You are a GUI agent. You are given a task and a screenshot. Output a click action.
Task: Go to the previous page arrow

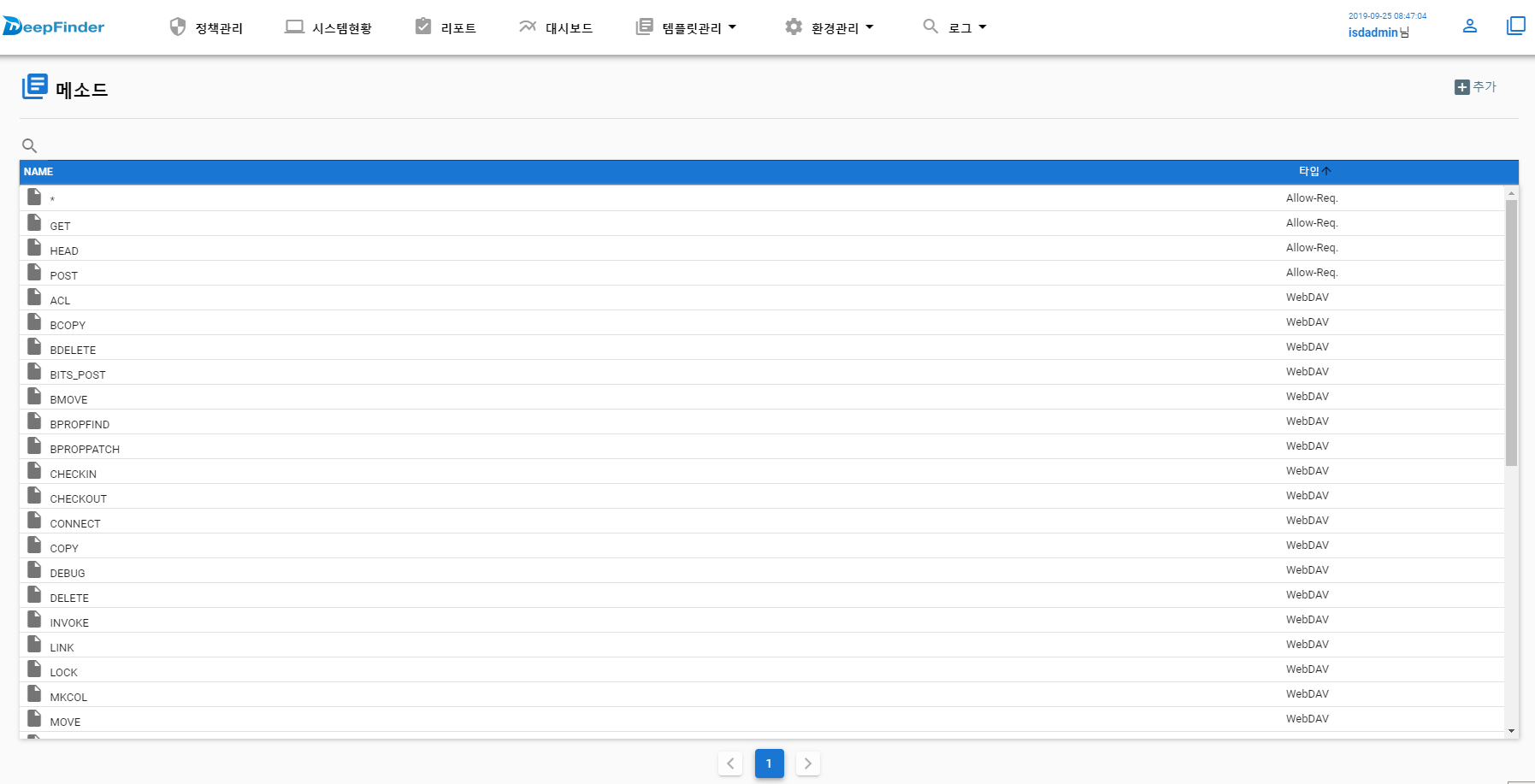click(x=730, y=763)
